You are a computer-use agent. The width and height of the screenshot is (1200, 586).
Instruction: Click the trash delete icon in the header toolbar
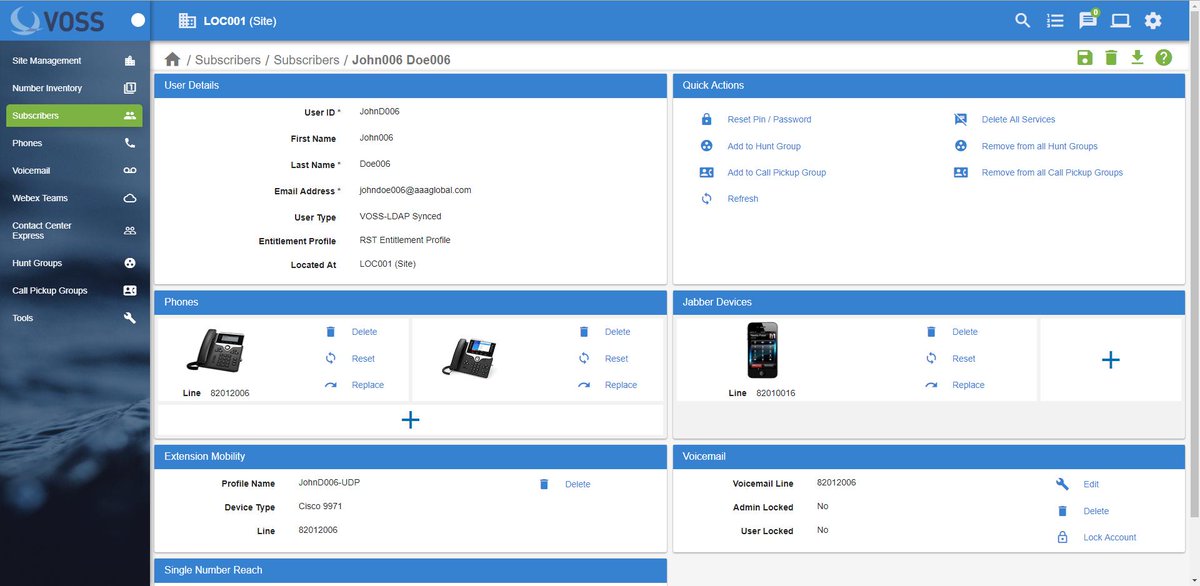(x=1110, y=58)
